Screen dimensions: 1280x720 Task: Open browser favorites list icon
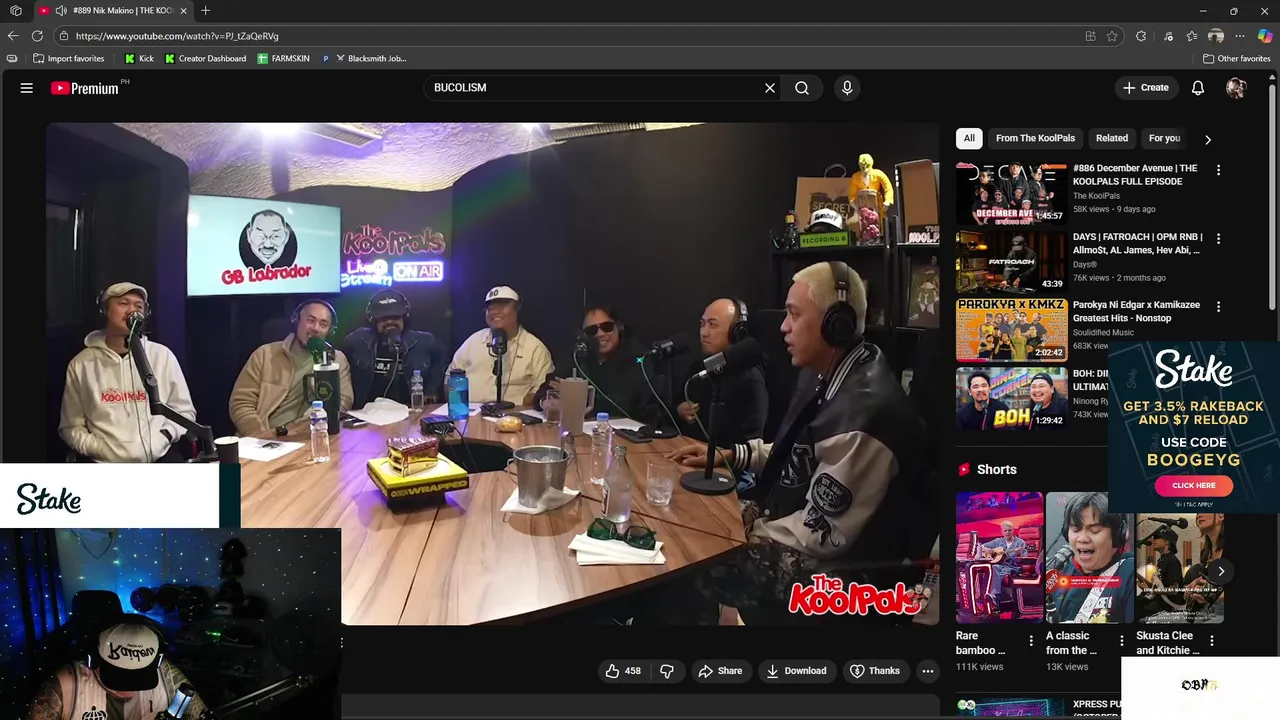tap(1192, 36)
